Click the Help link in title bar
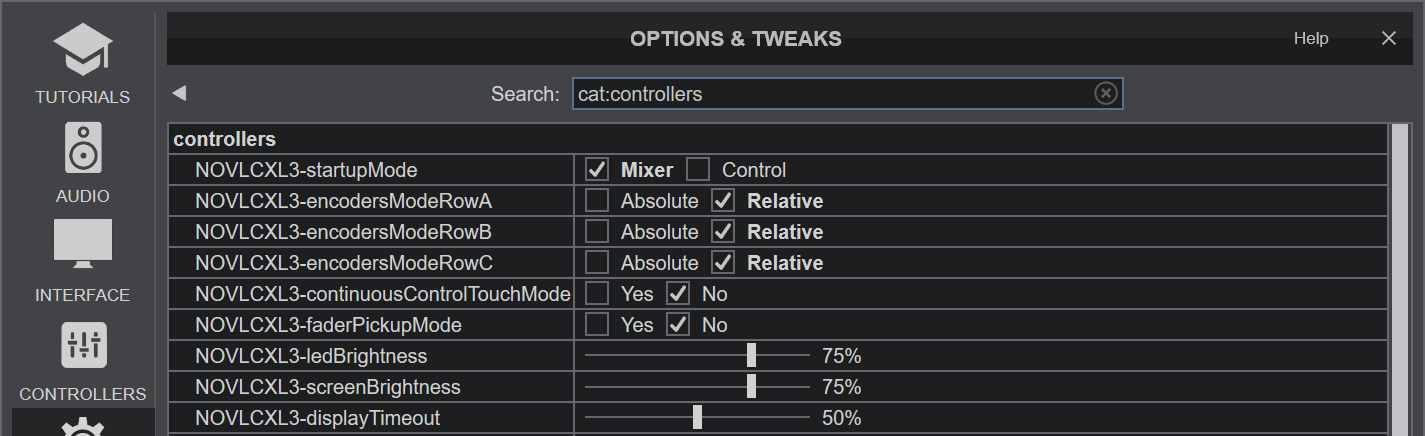Screen dimensions: 1425x436 coord(1310,38)
